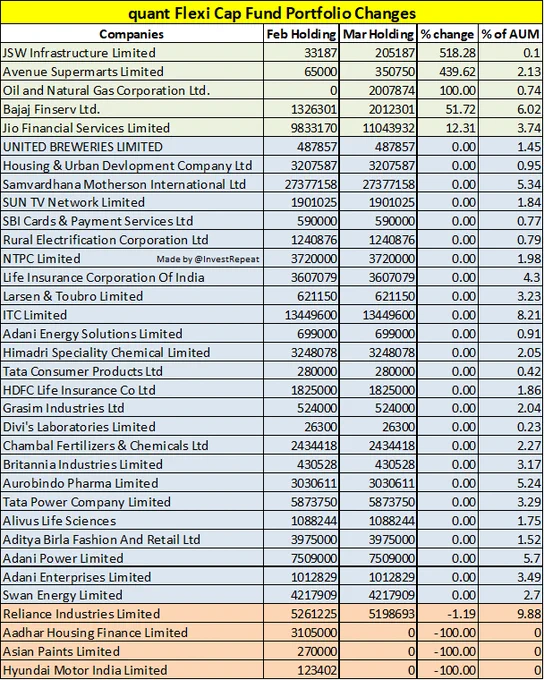
Task: Select 'Reliance Industries Limited' cell
Action: pos(132,614)
